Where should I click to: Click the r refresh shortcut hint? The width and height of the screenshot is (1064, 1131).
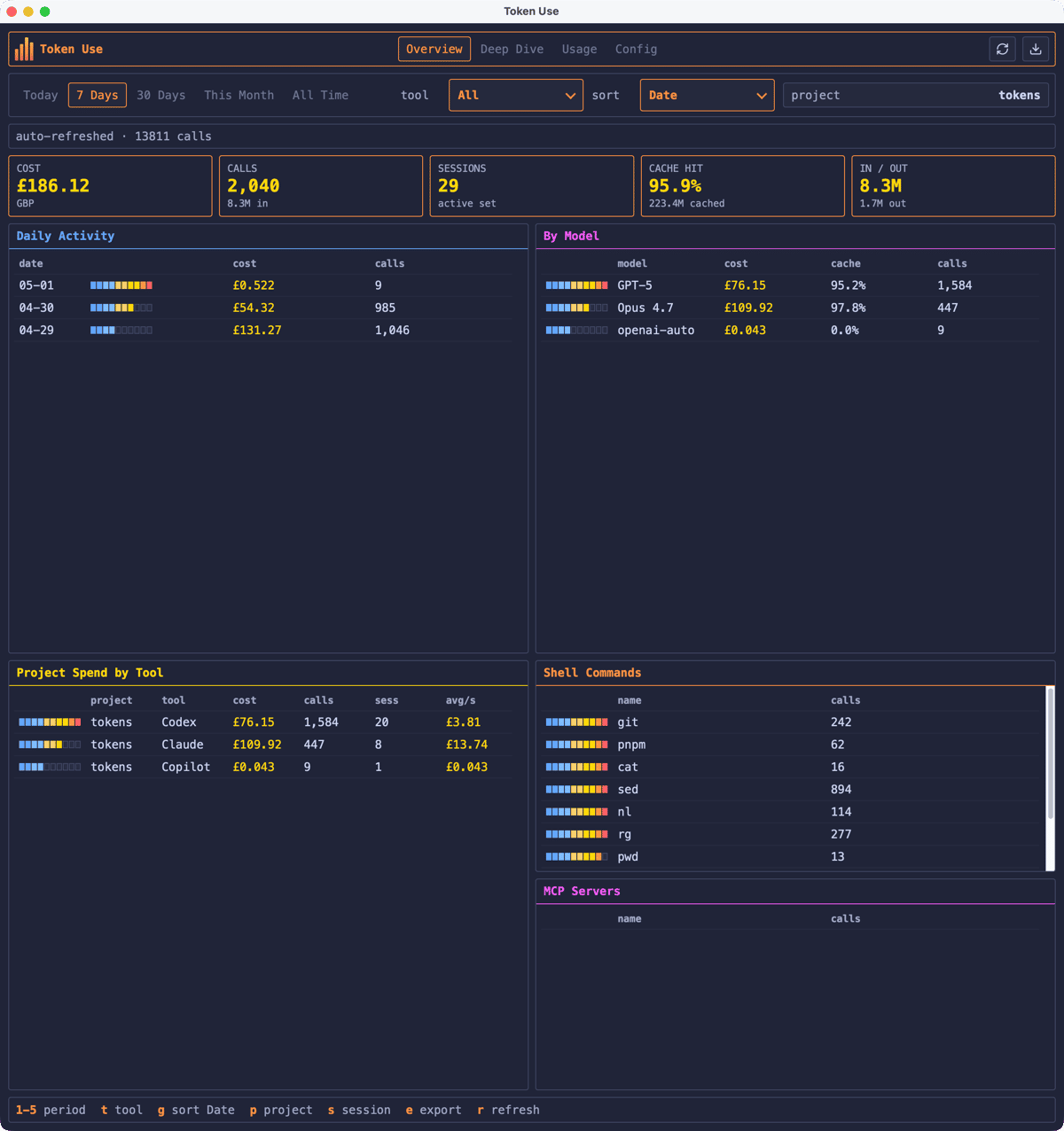click(508, 1110)
